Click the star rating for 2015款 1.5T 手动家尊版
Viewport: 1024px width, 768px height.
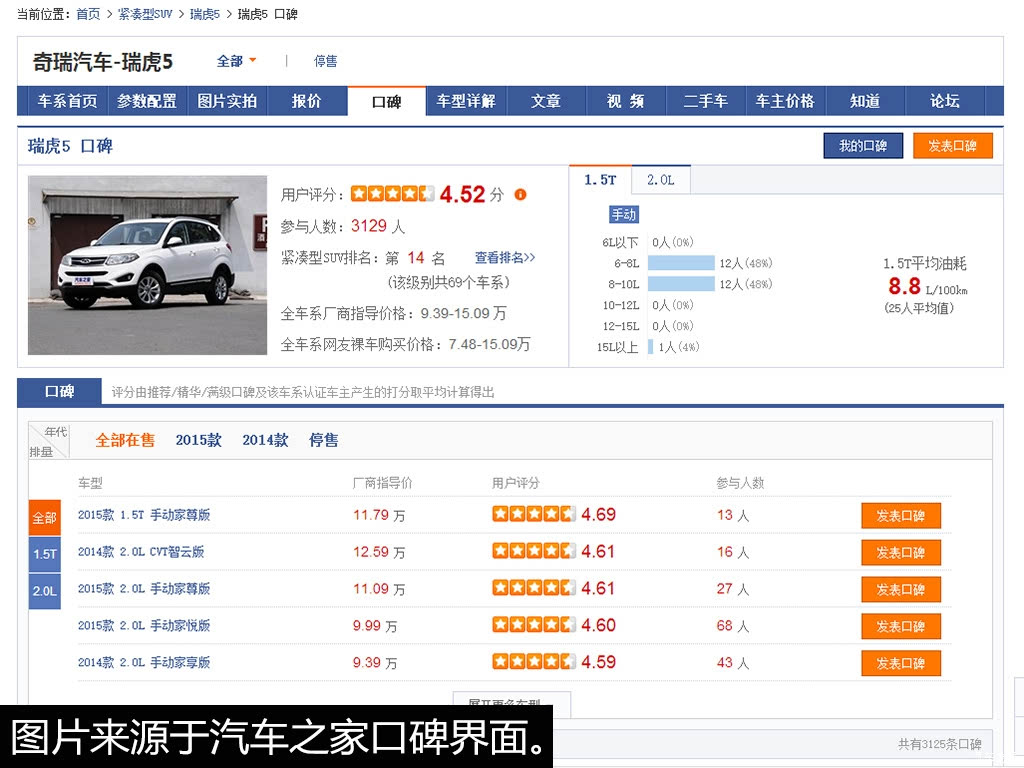(534, 514)
